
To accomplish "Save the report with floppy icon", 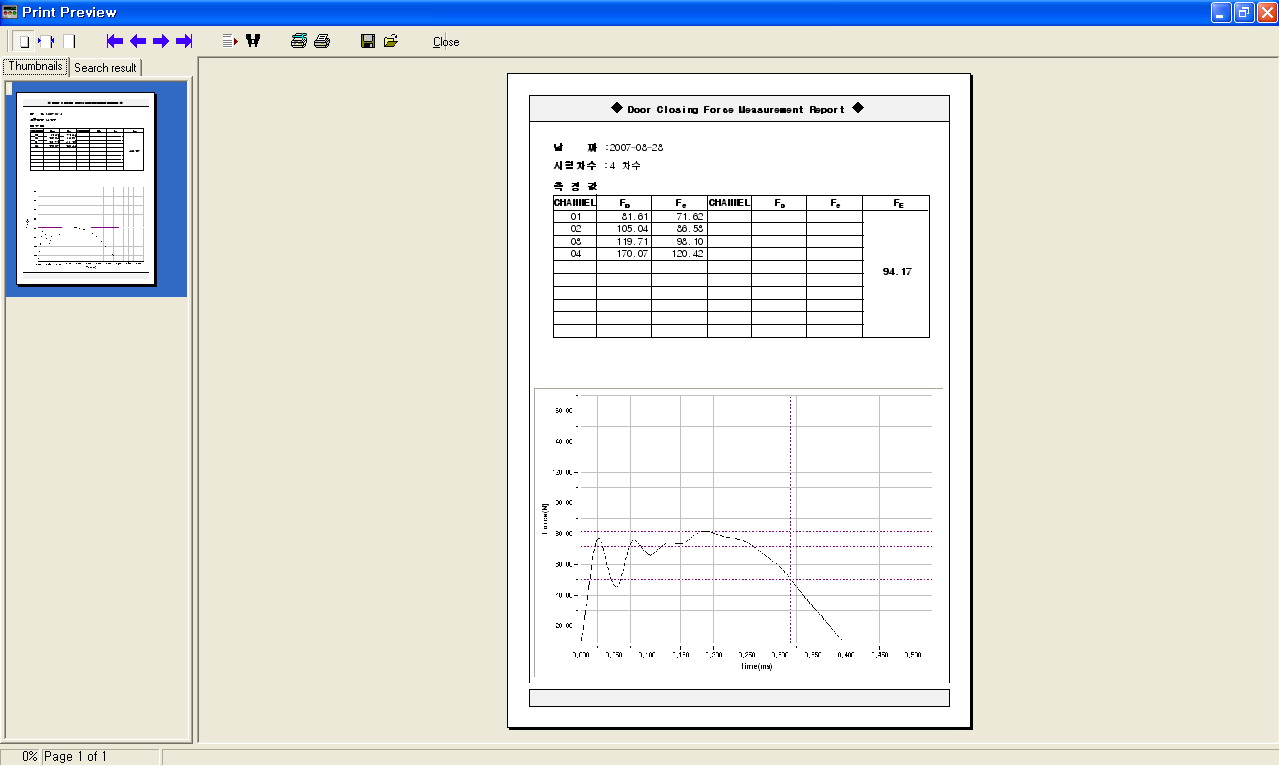I will tap(368, 41).
